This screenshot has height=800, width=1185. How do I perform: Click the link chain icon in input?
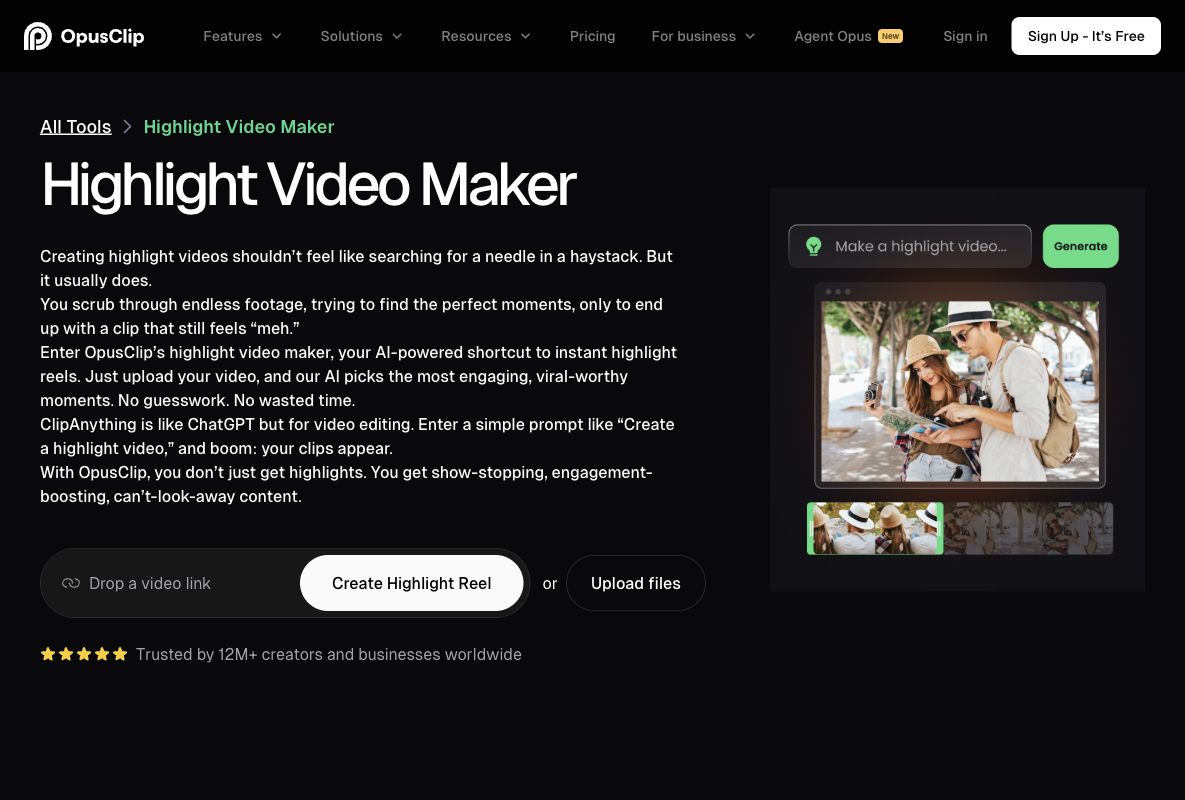[71, 583]
